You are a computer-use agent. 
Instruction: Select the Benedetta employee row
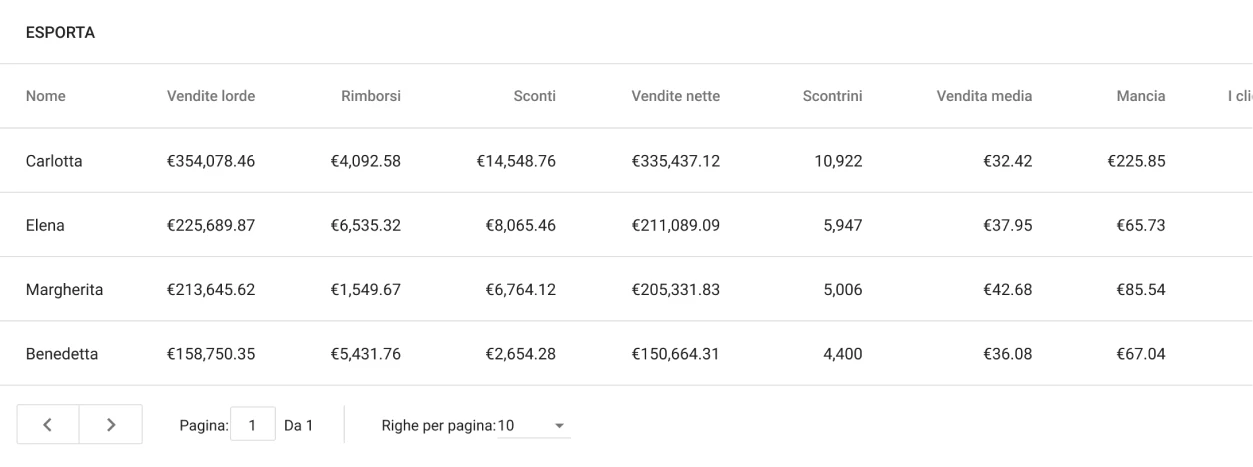pyautogui.click(x=61, y=353)
